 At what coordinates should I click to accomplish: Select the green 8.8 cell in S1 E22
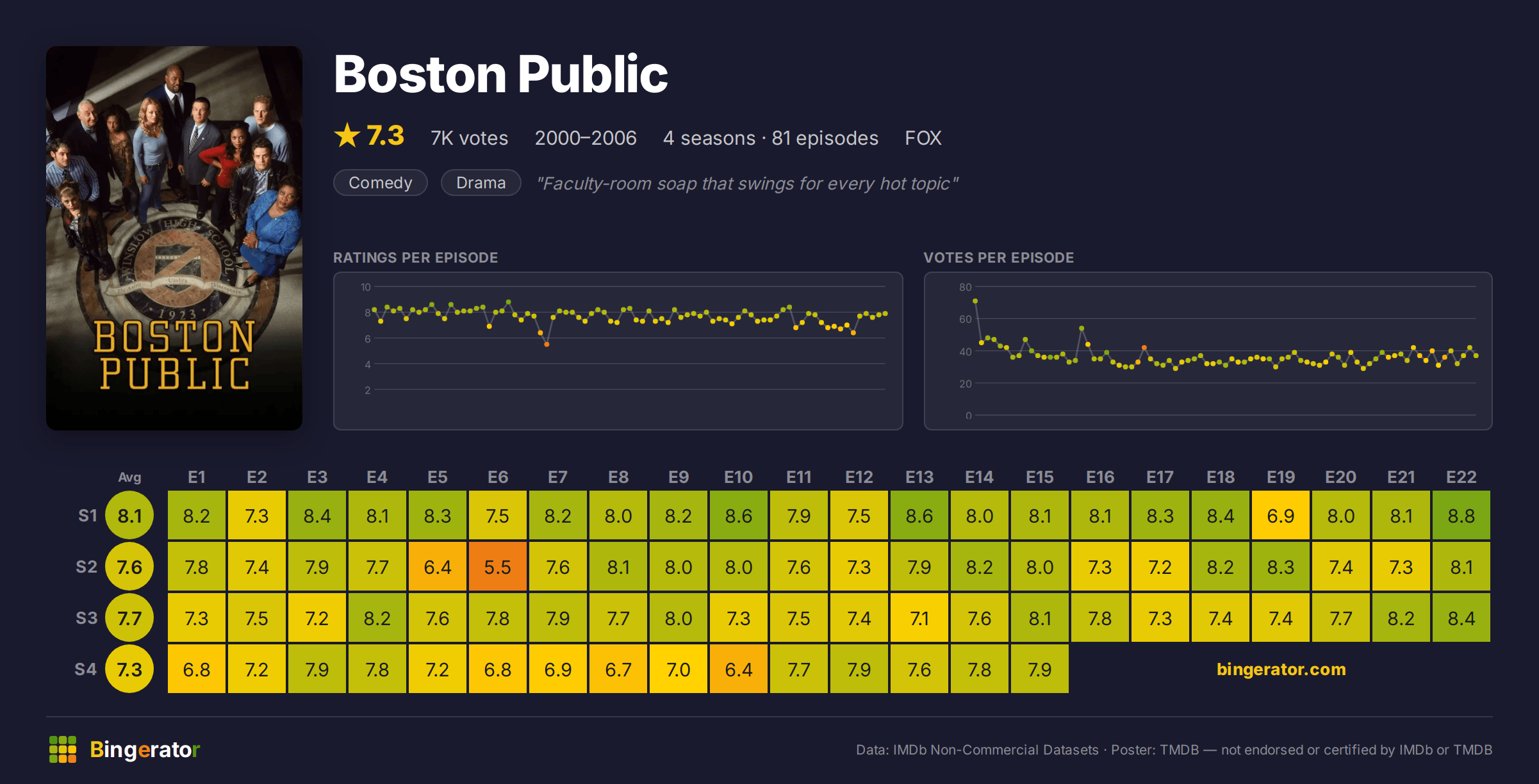[x=1461, y=516]
